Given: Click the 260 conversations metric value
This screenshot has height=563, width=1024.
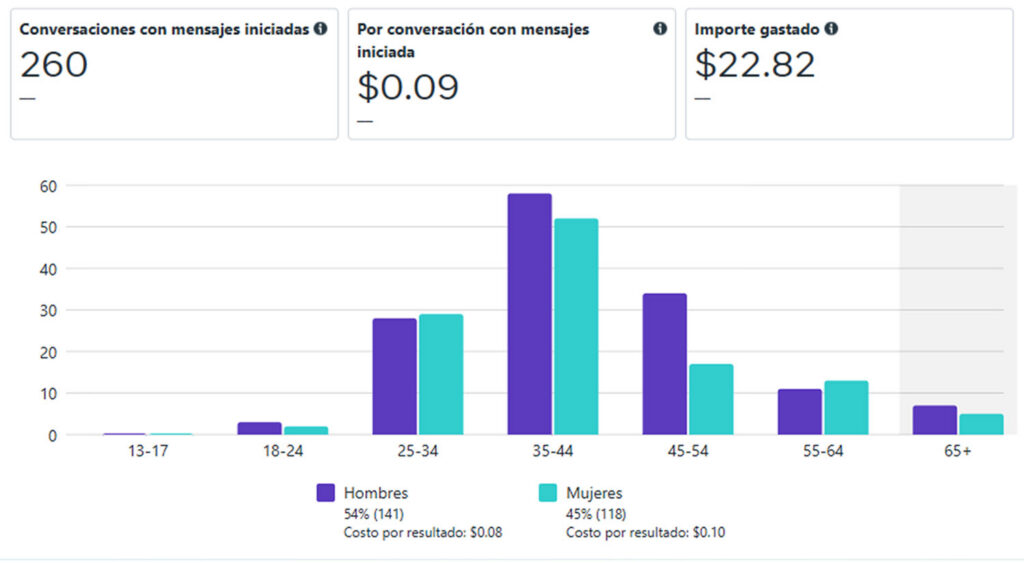Looking at the screenshot, I should coord(54,65).
